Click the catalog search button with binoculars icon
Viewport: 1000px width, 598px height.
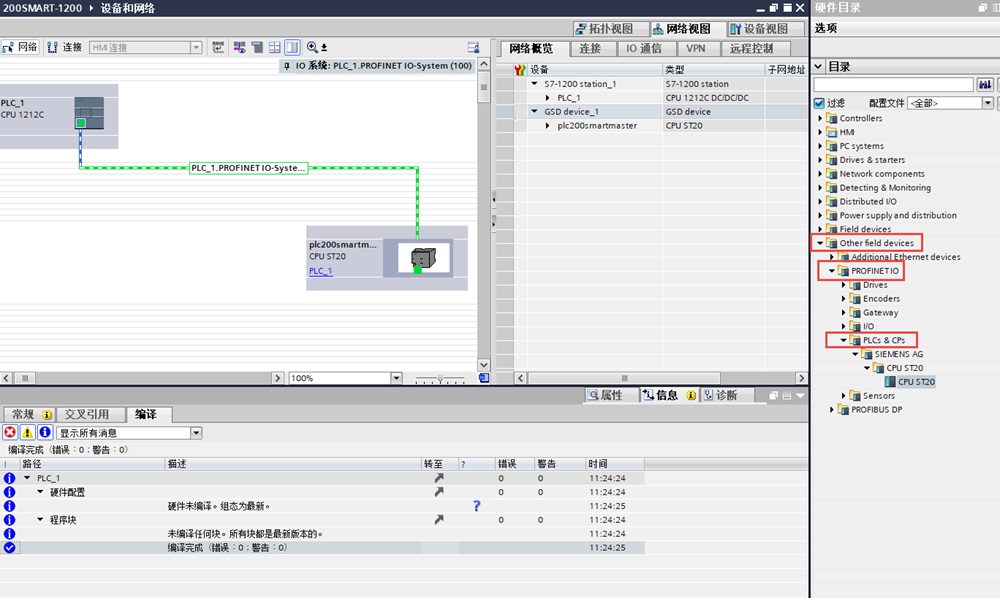985,84
